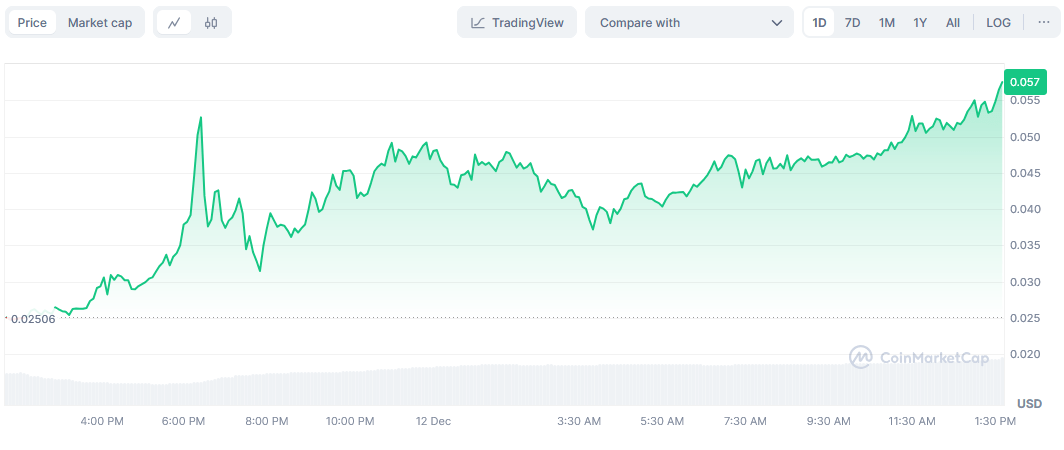The width and height of the screenshot is (1064, 450).
Task: Select the 1D time range
Action: [819, 22]
